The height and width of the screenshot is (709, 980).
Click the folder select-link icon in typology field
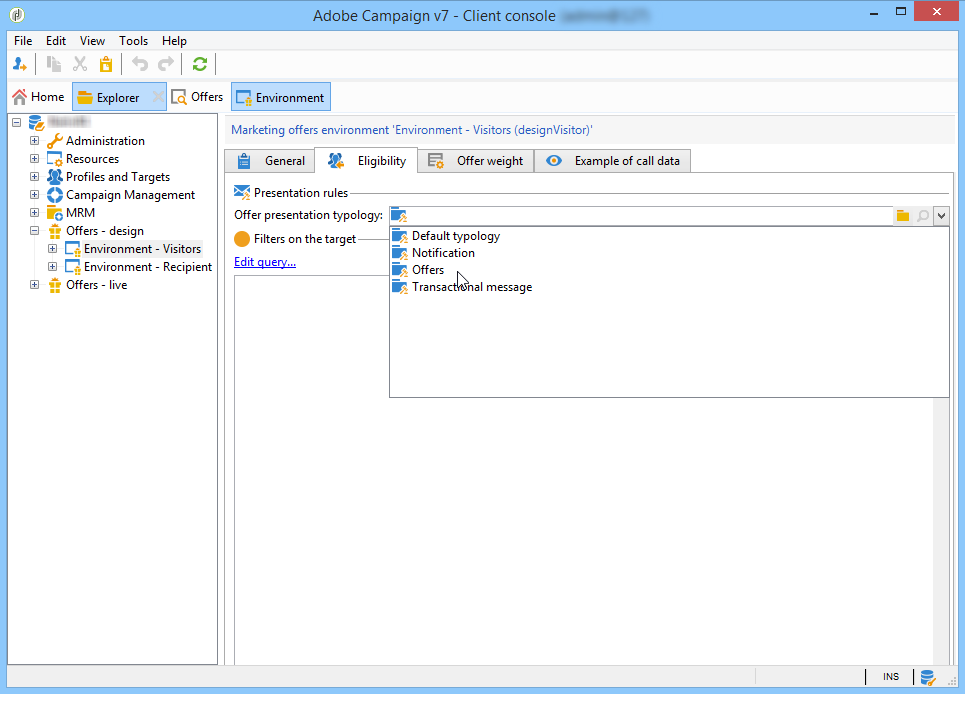tap(902, 216)
